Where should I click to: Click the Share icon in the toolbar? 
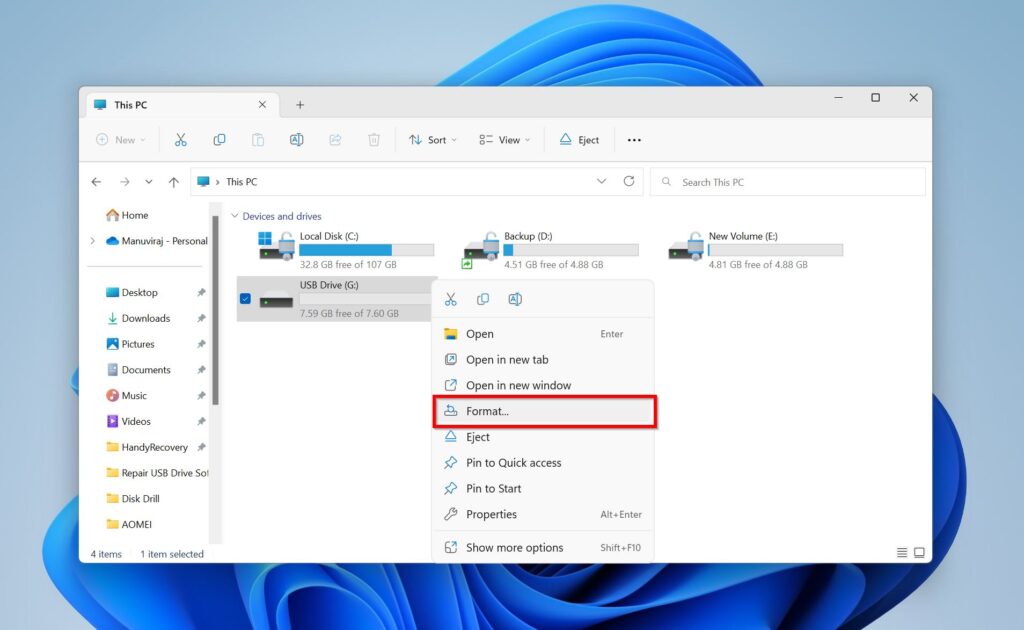click(336, 139)
